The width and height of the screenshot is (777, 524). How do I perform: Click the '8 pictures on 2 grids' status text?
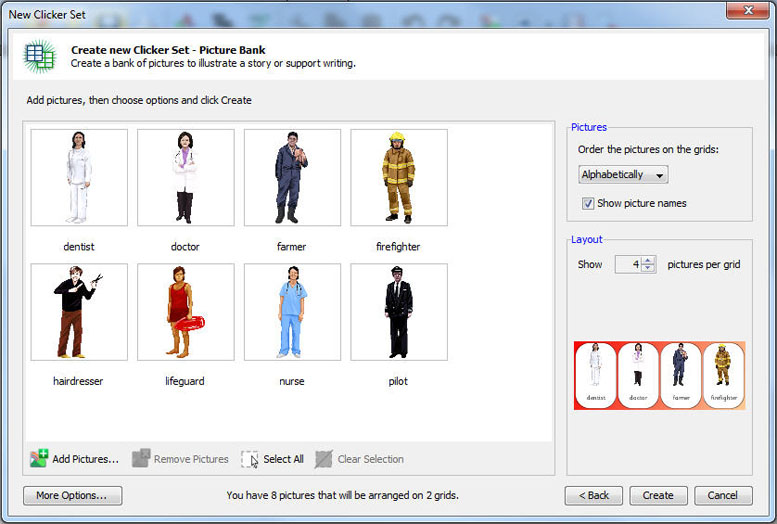tap(342, 495)
